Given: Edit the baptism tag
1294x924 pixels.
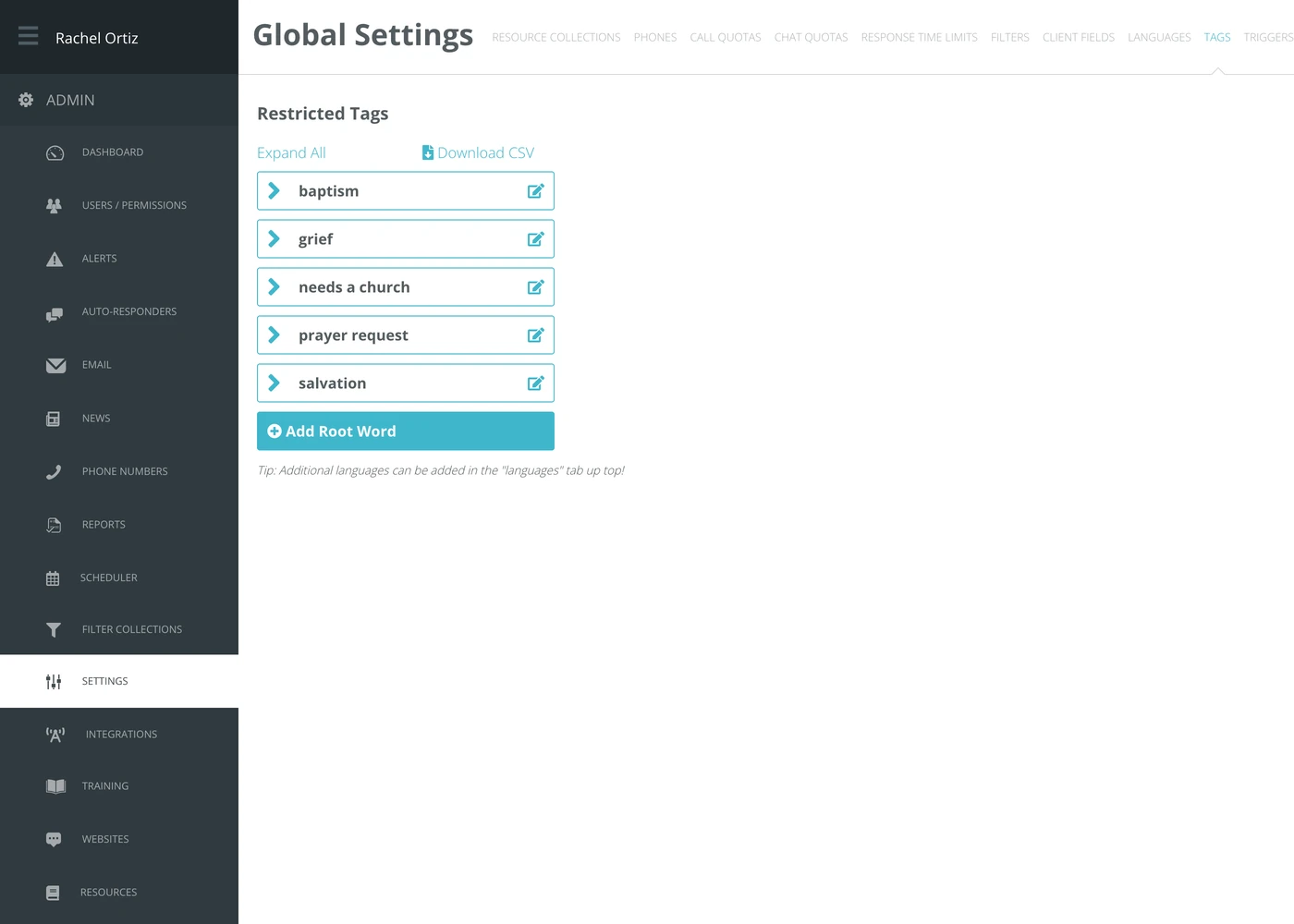Looking at the screenshot, I should coord(535,190).
